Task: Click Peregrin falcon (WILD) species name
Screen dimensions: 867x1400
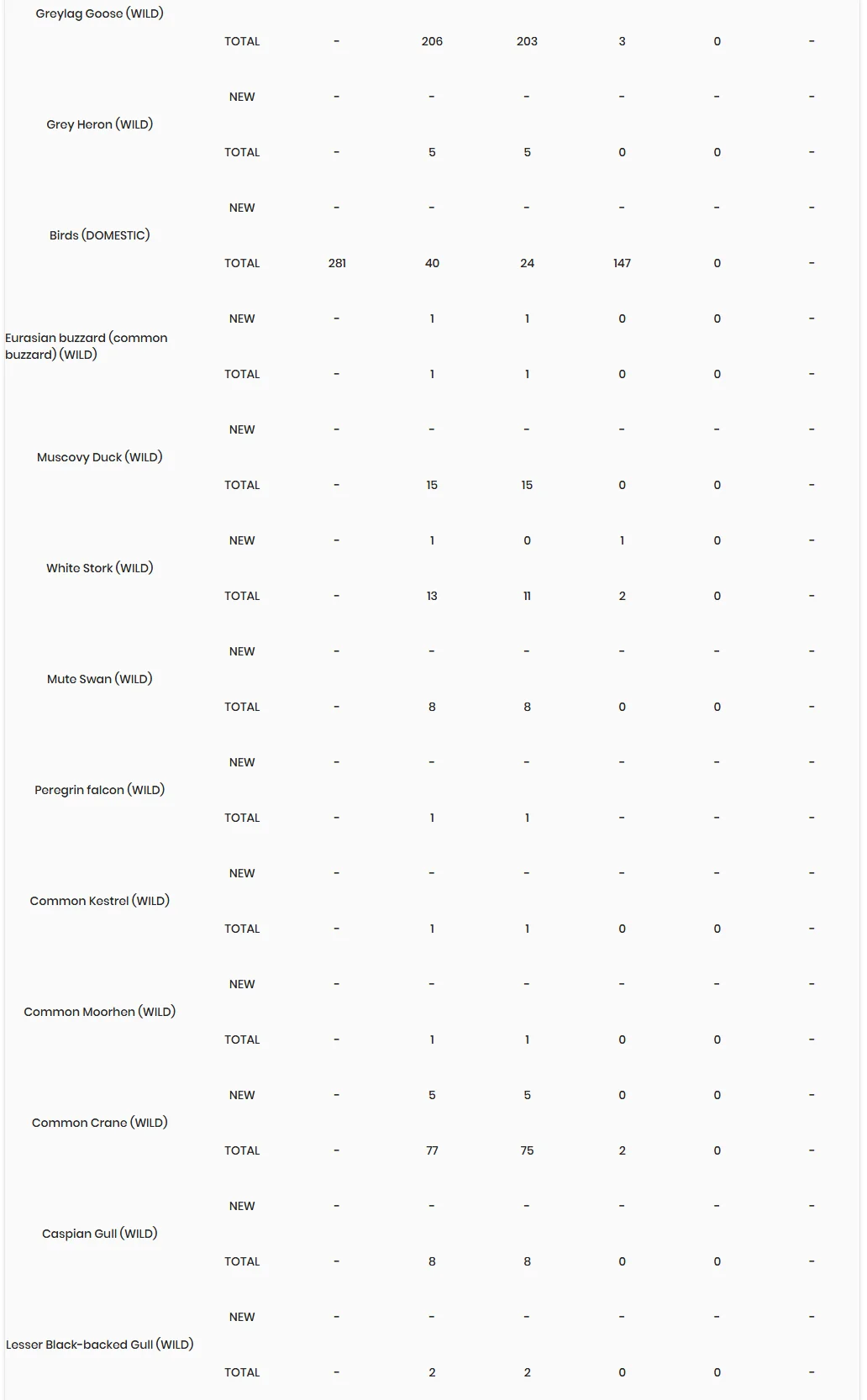Action: coord(99,790)
